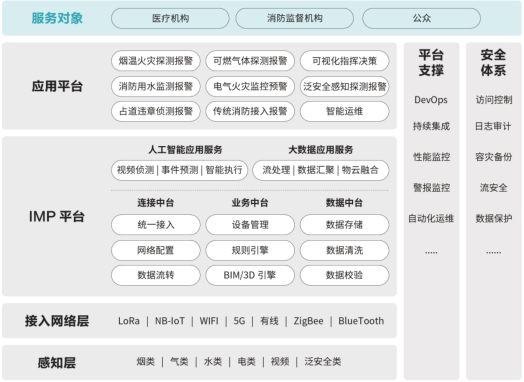Click the 智能运维 pill

pos(345,111)
